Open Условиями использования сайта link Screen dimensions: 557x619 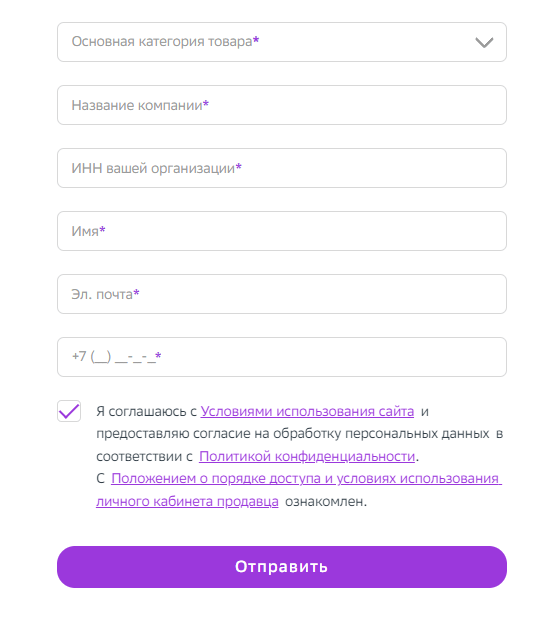(x=307, y=411)
